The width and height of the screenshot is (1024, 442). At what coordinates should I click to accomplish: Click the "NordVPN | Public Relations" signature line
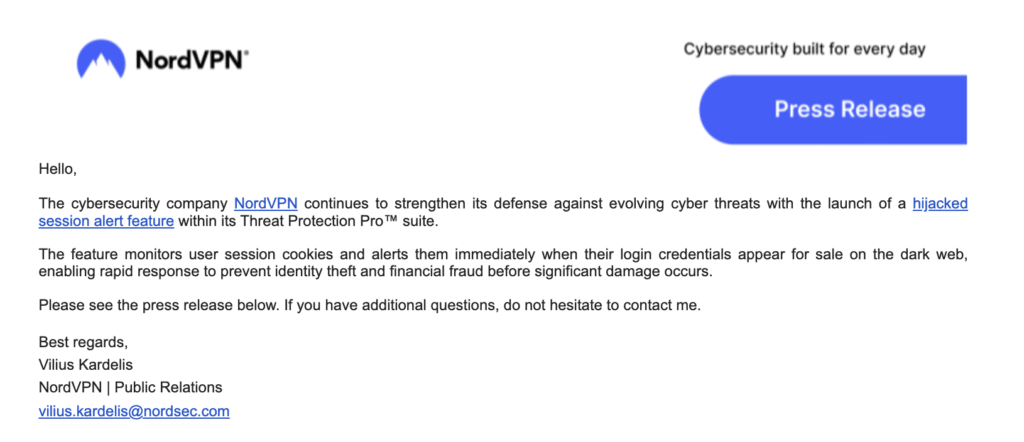pos(130,387)
